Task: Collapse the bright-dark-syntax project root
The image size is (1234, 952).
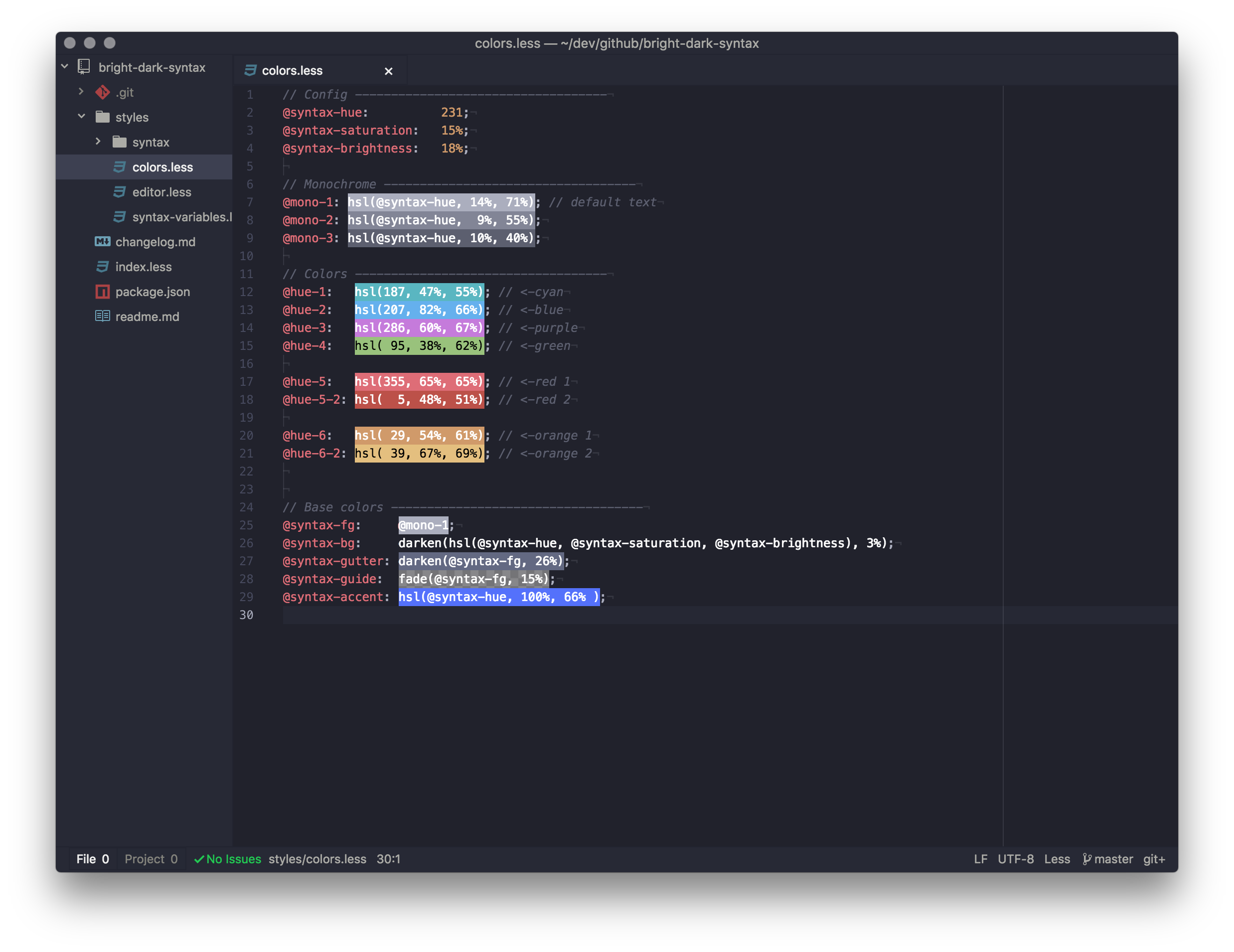Action: click(65, 67)
